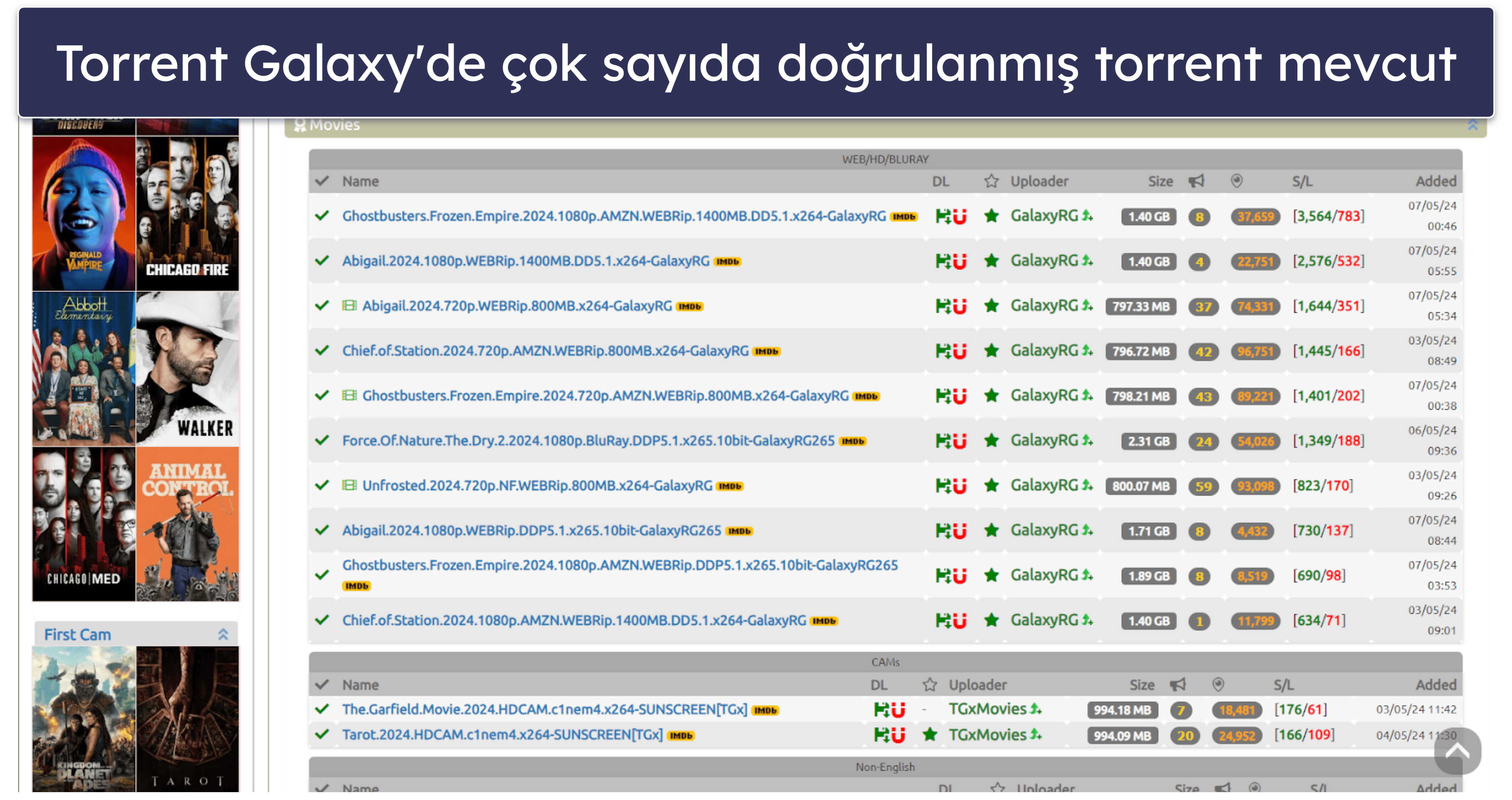
Task: Open the magnet link for Chief.of.Station 720p
Action: coord(960,351)
